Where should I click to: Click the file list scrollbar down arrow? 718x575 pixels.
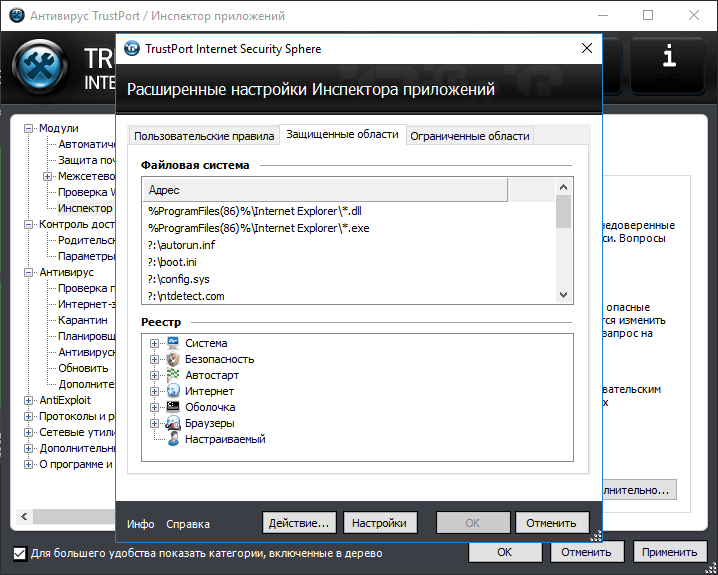click(564, 295)
